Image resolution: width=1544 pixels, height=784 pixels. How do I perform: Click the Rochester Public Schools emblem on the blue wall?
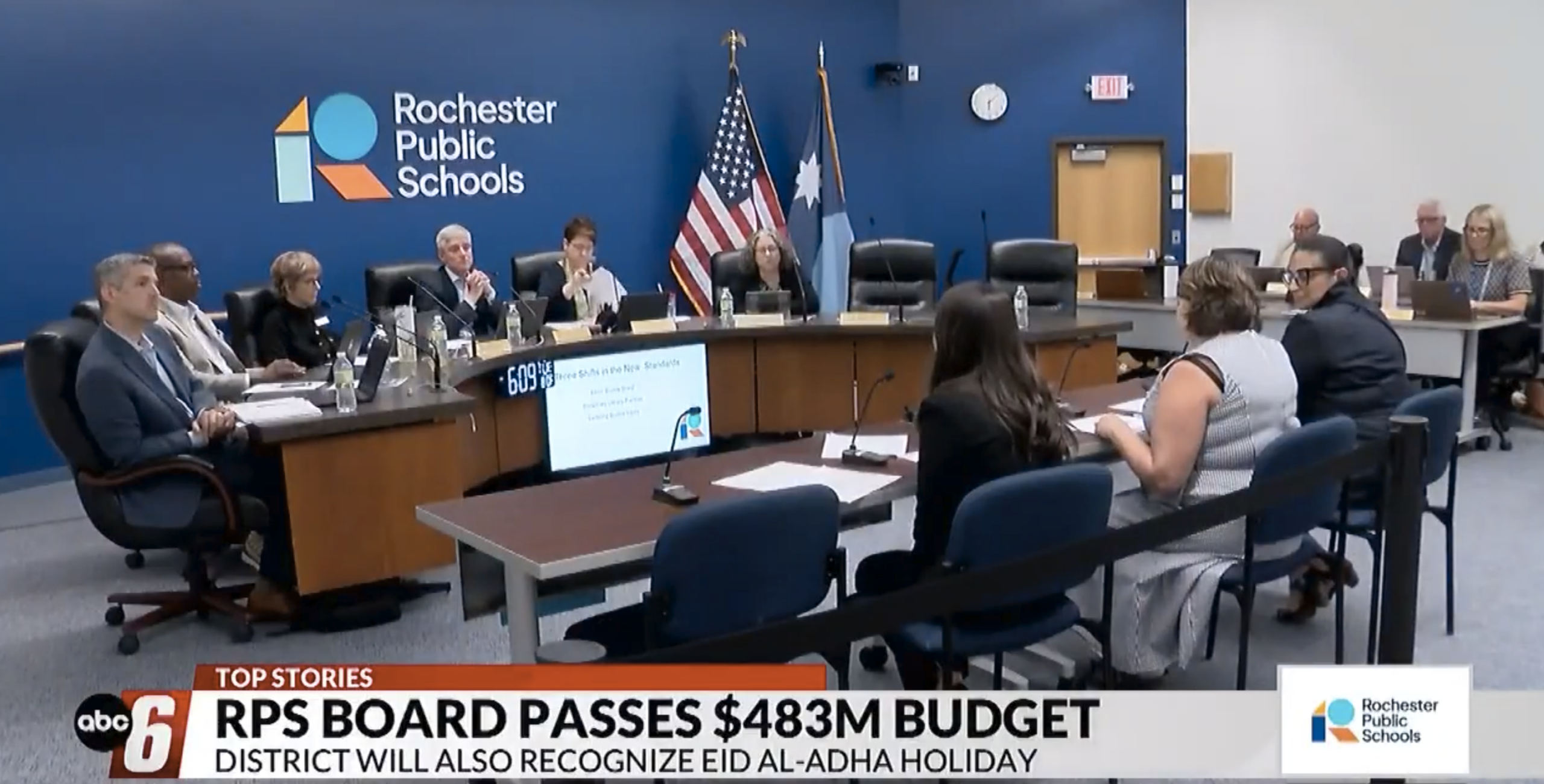coord(334,148)
